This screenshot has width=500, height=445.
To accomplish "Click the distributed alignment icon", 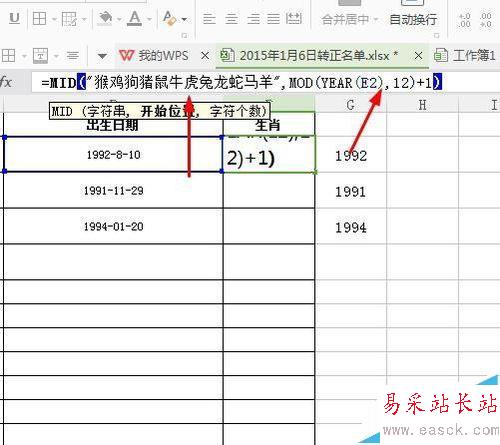I will pos(294,18).
